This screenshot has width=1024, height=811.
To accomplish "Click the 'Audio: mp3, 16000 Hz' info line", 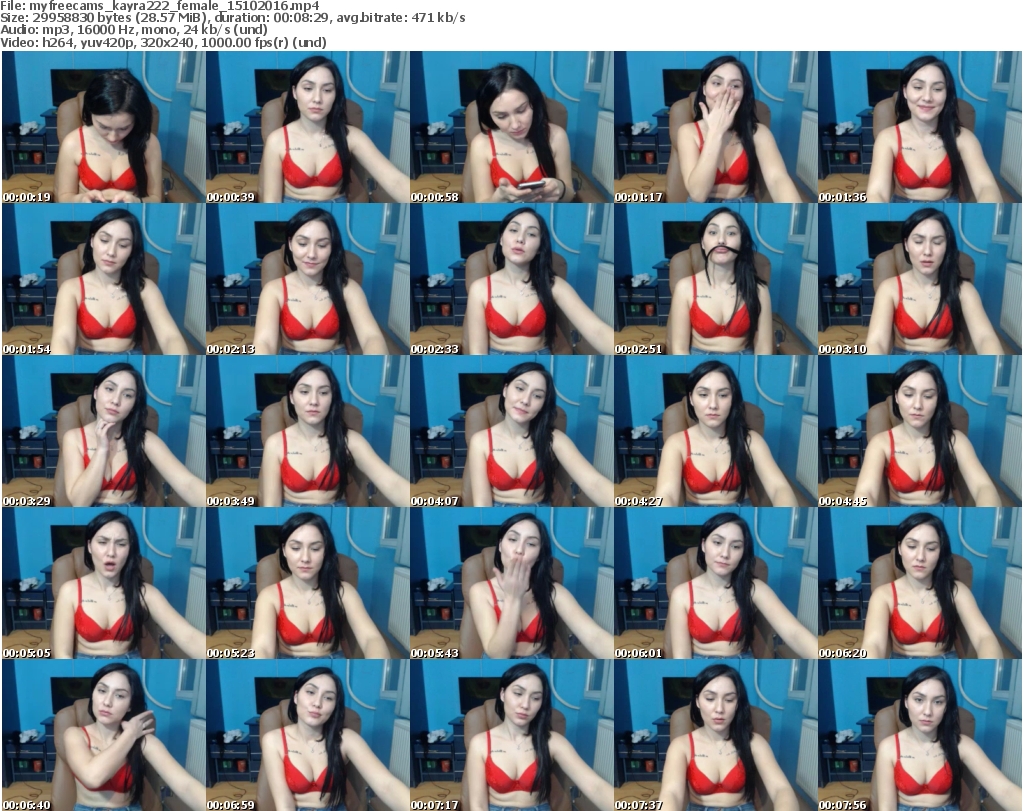I will click(x=134, y=30).
